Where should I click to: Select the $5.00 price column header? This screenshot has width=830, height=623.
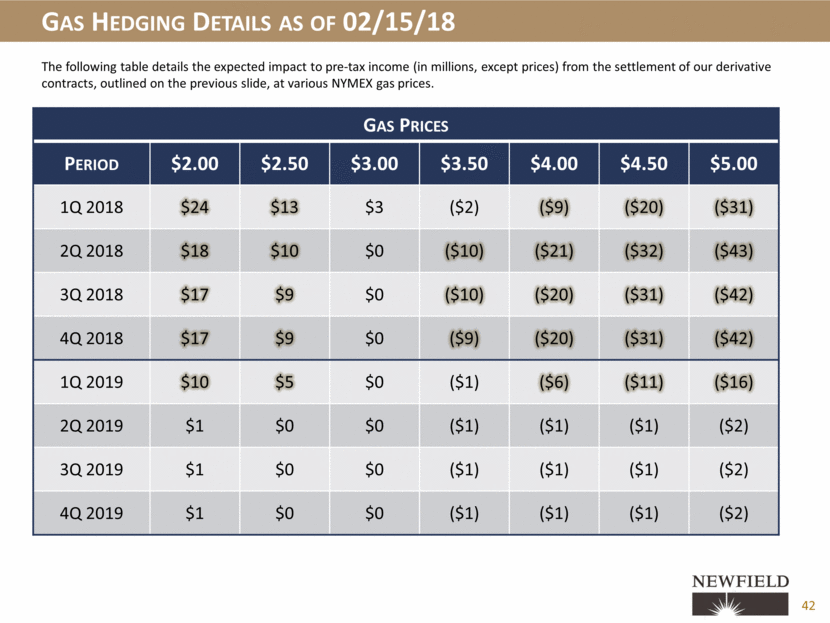coord(734,164)
